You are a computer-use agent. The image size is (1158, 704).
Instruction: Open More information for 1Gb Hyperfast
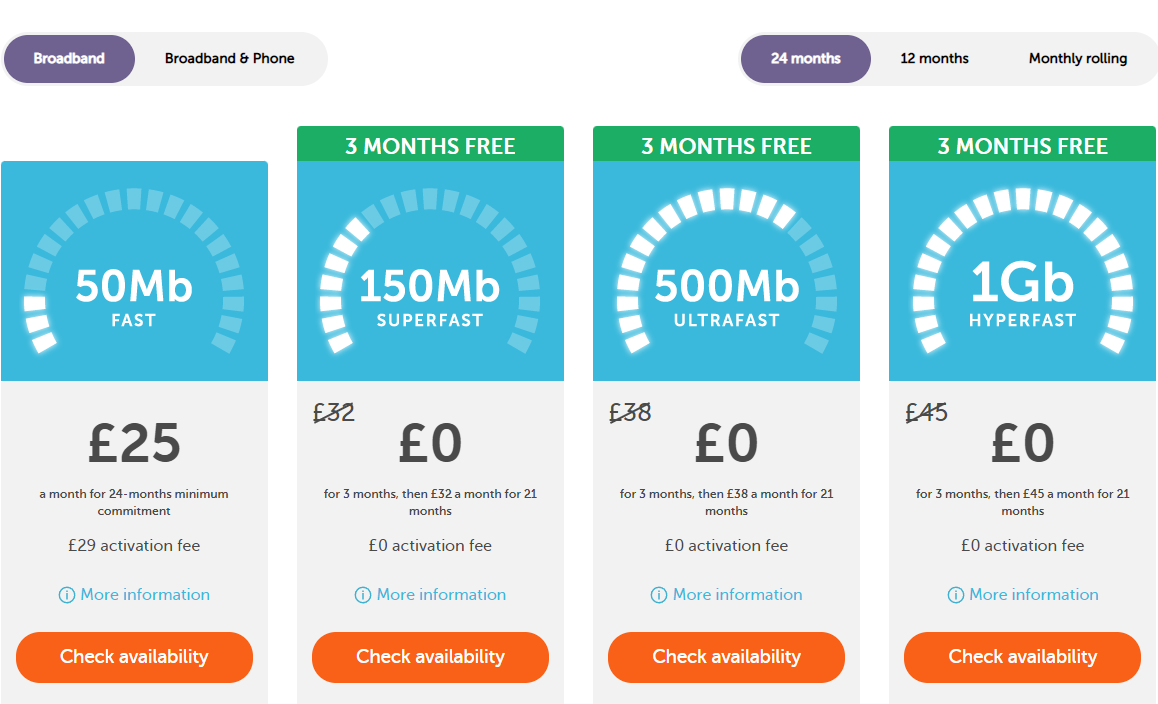coord(1033,595)
